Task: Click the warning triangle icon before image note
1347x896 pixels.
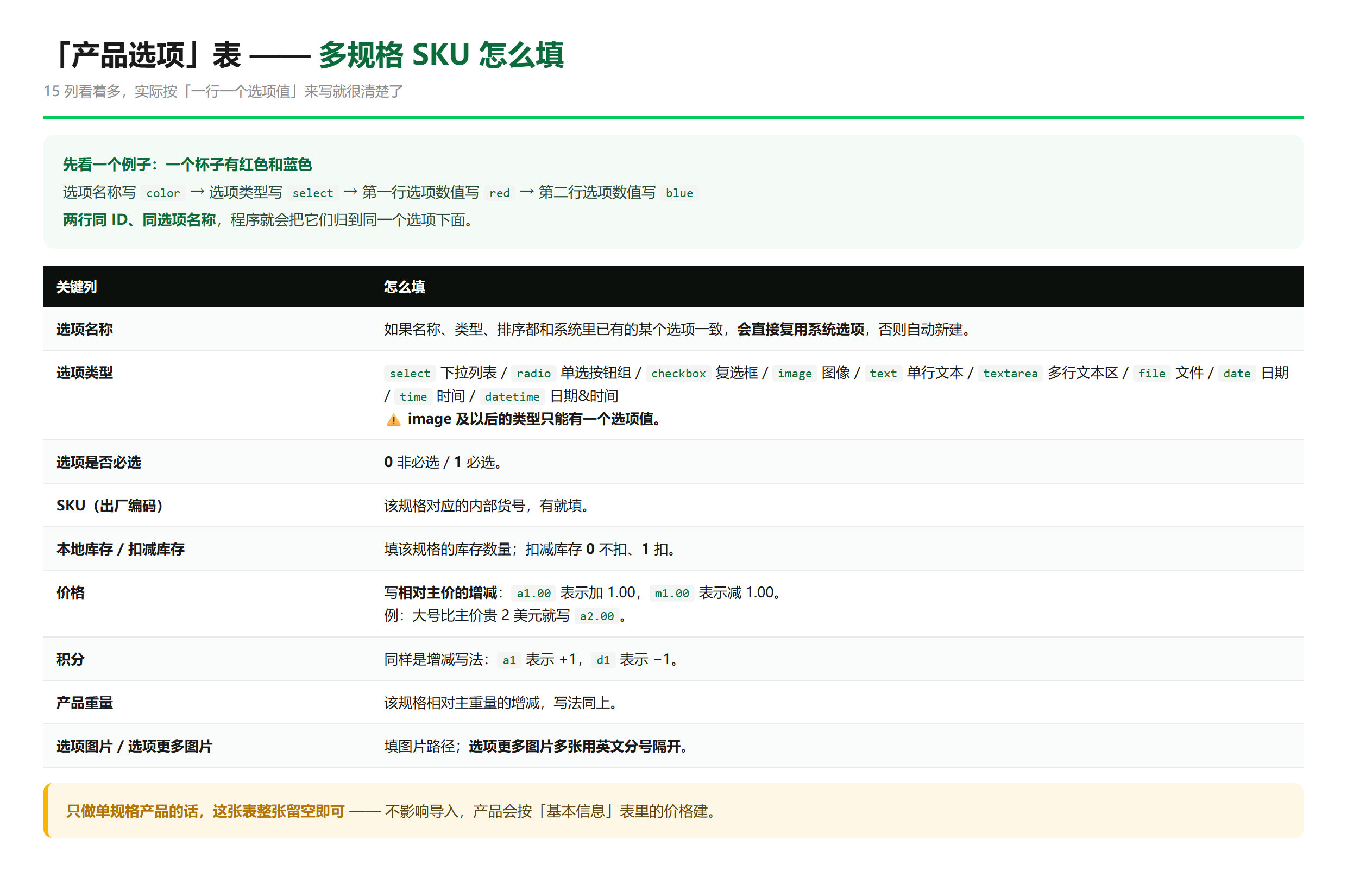Action: (x=393, y=419)
